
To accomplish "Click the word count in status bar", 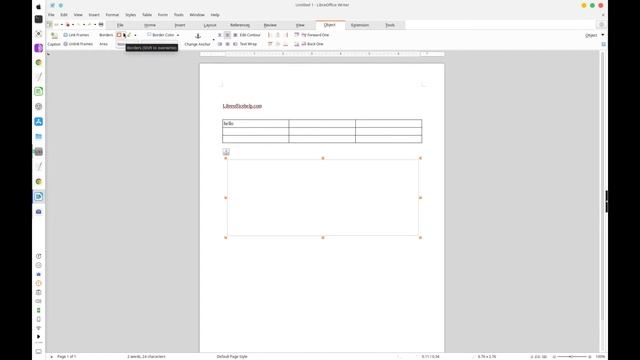I will pos(146,357).
